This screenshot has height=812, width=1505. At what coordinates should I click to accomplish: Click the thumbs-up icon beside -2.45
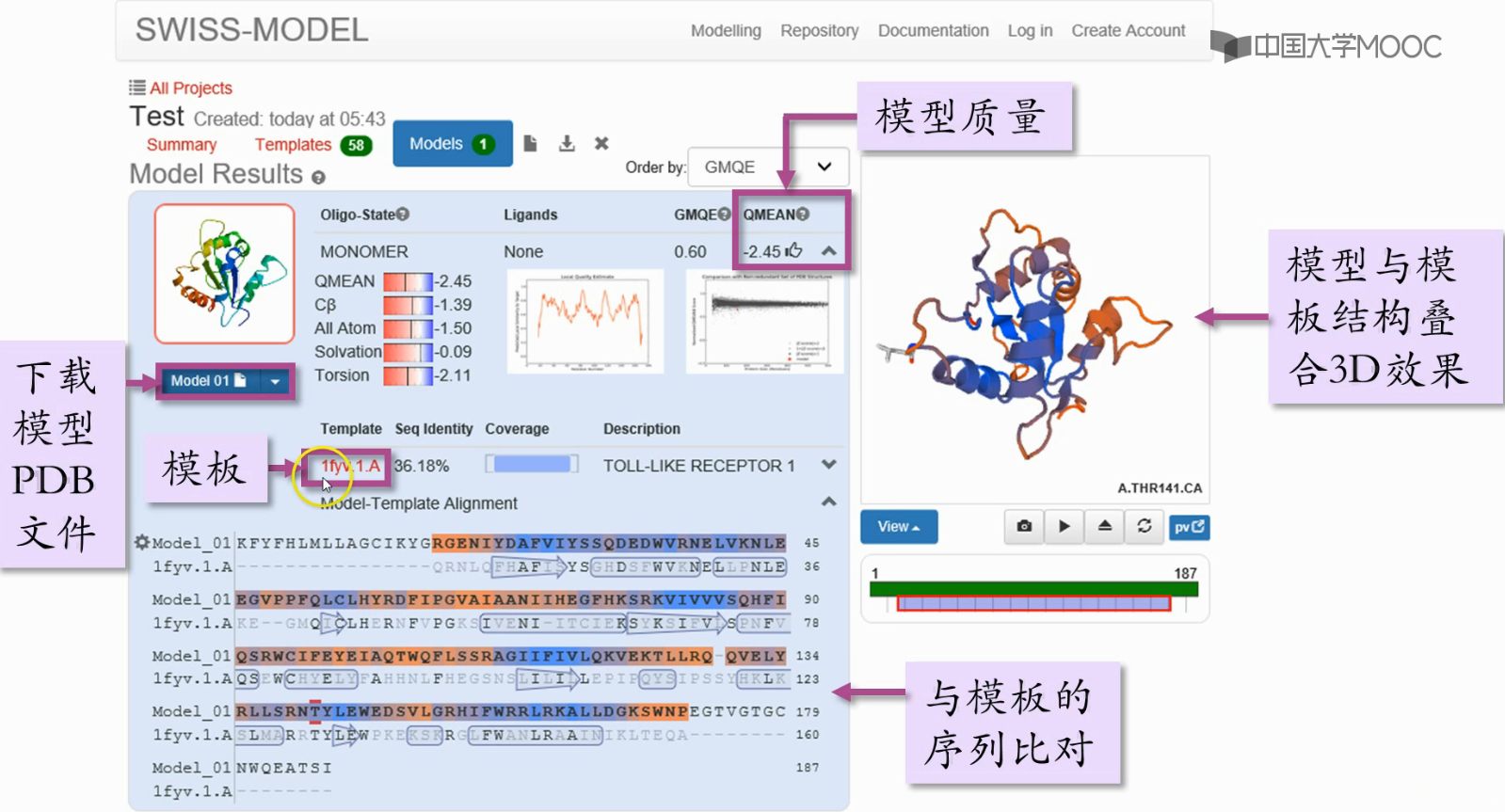click(794, 250)
